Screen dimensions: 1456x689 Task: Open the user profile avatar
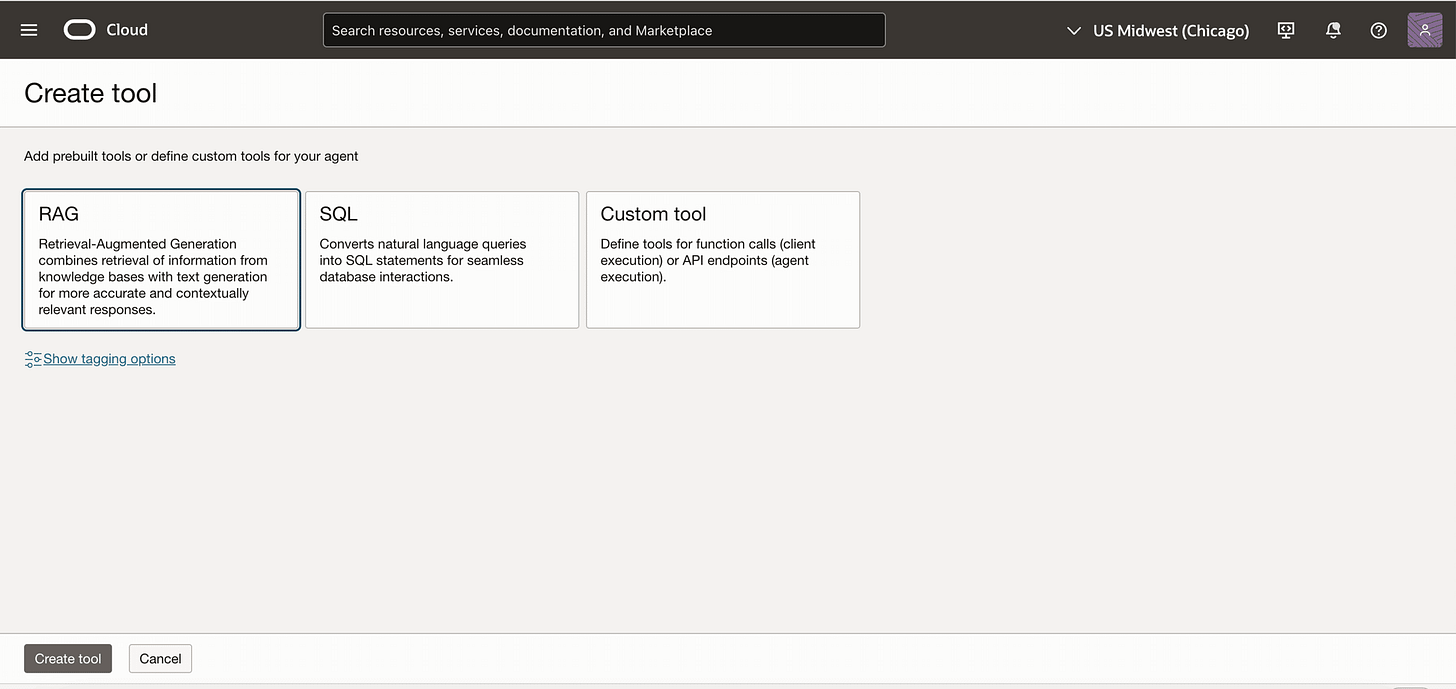pyautogui.click(x=1424, y=30)
